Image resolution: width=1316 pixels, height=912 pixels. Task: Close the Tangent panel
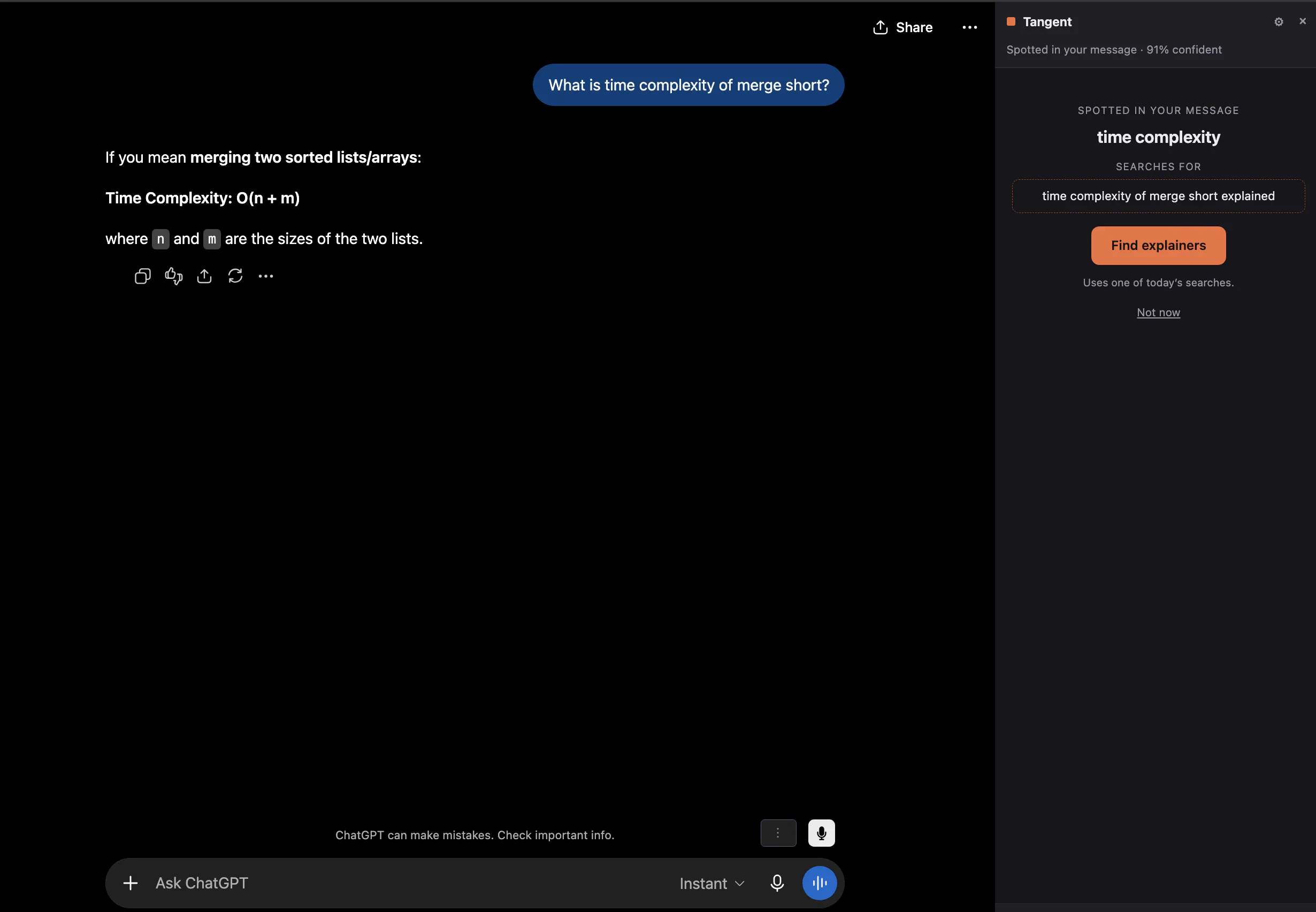(x=1303, y=21)
